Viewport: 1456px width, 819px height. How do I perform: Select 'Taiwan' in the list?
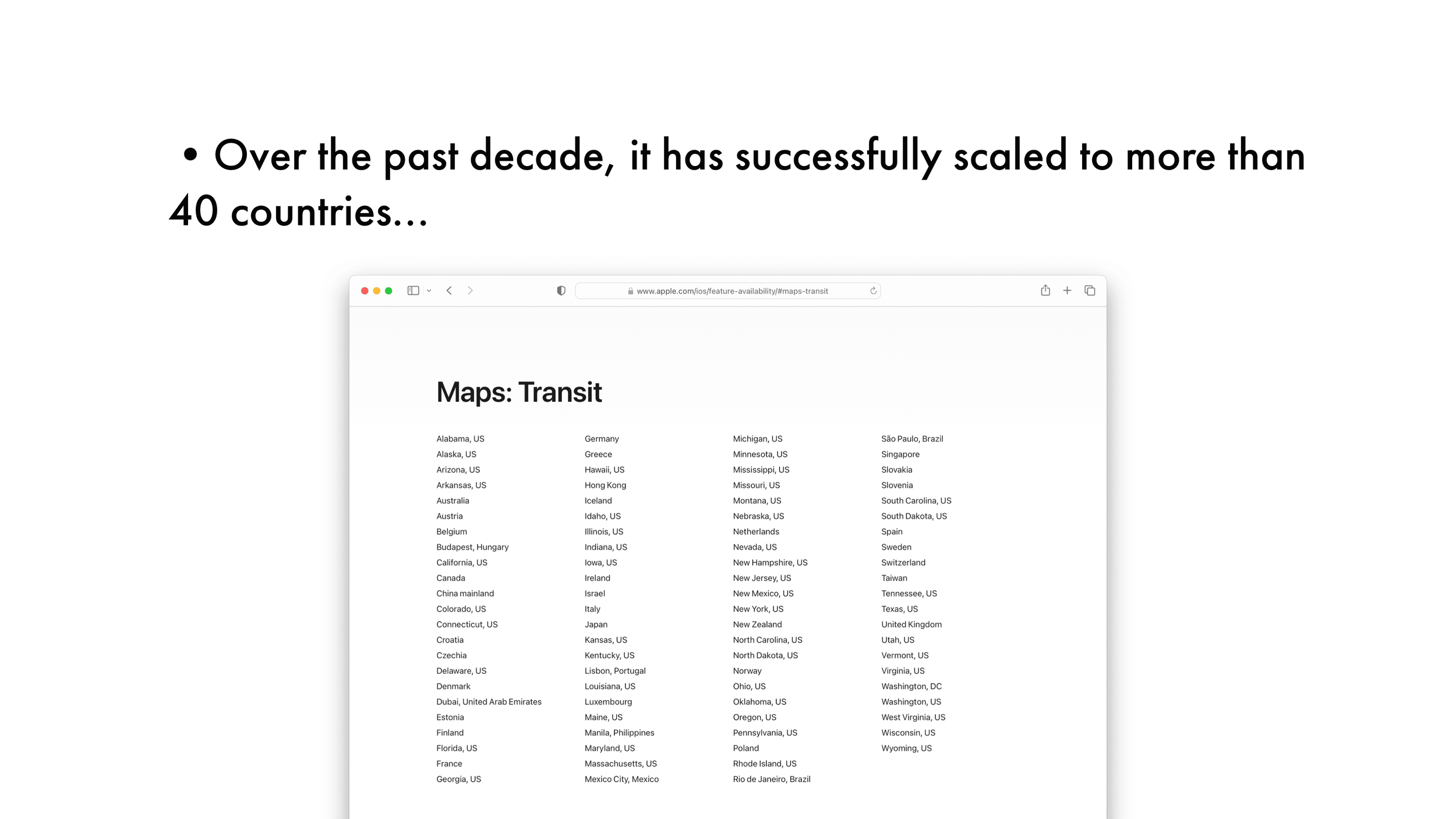[x=894, y=578]
